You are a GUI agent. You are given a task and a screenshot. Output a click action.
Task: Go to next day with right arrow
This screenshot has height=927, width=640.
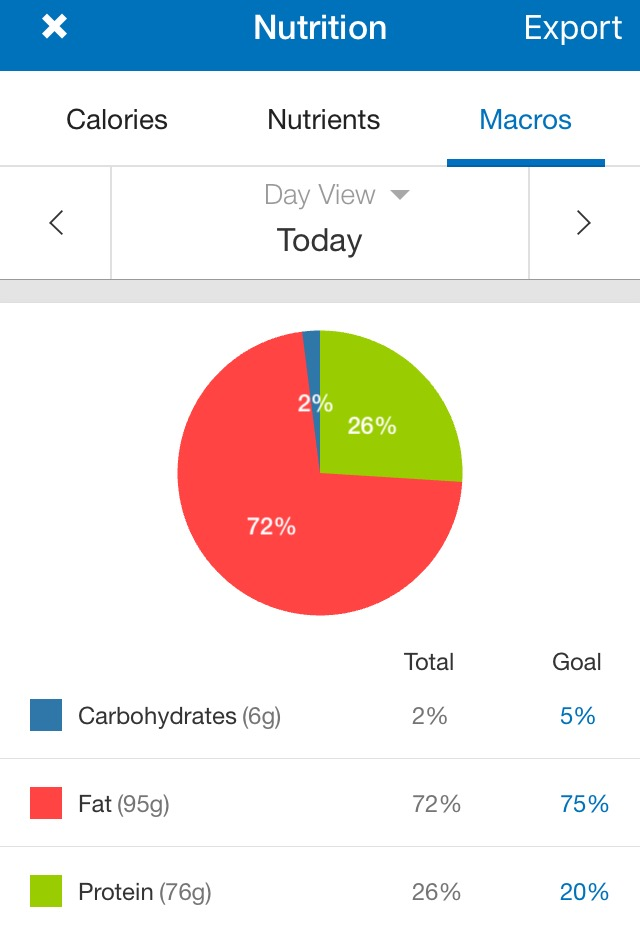(x=584, y=223)
